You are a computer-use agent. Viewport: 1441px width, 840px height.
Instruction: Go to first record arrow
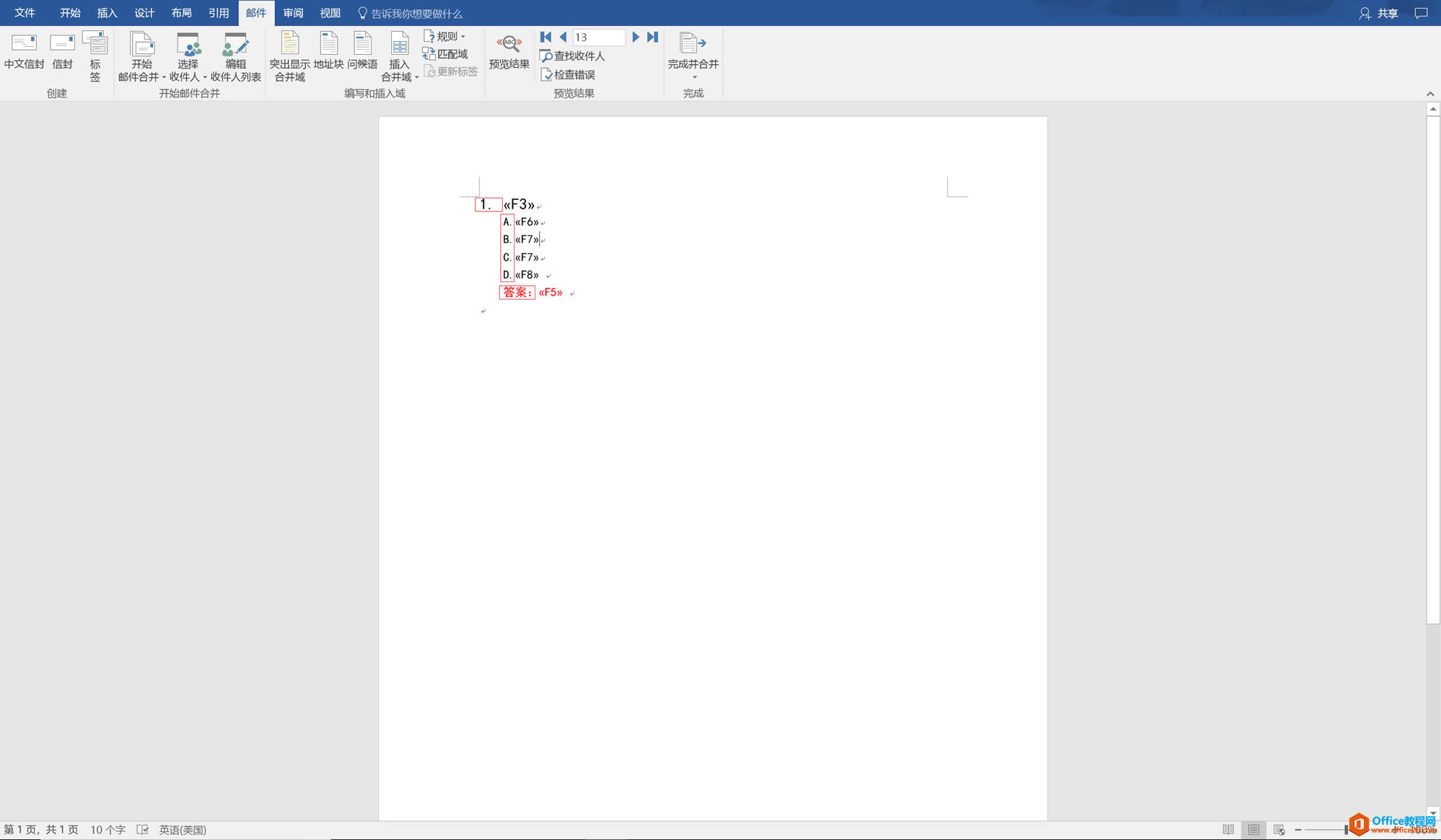click(546, 37)
